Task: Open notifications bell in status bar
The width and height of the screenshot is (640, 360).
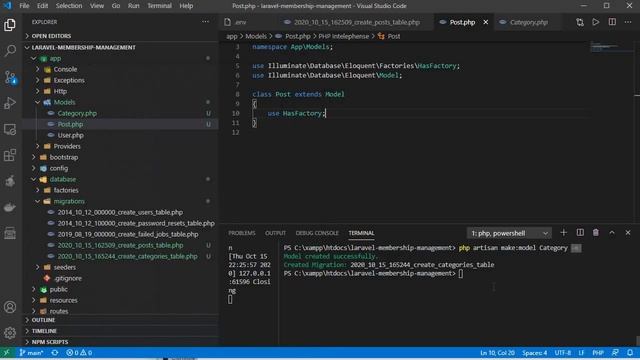Action: click(x=630, y=353)
